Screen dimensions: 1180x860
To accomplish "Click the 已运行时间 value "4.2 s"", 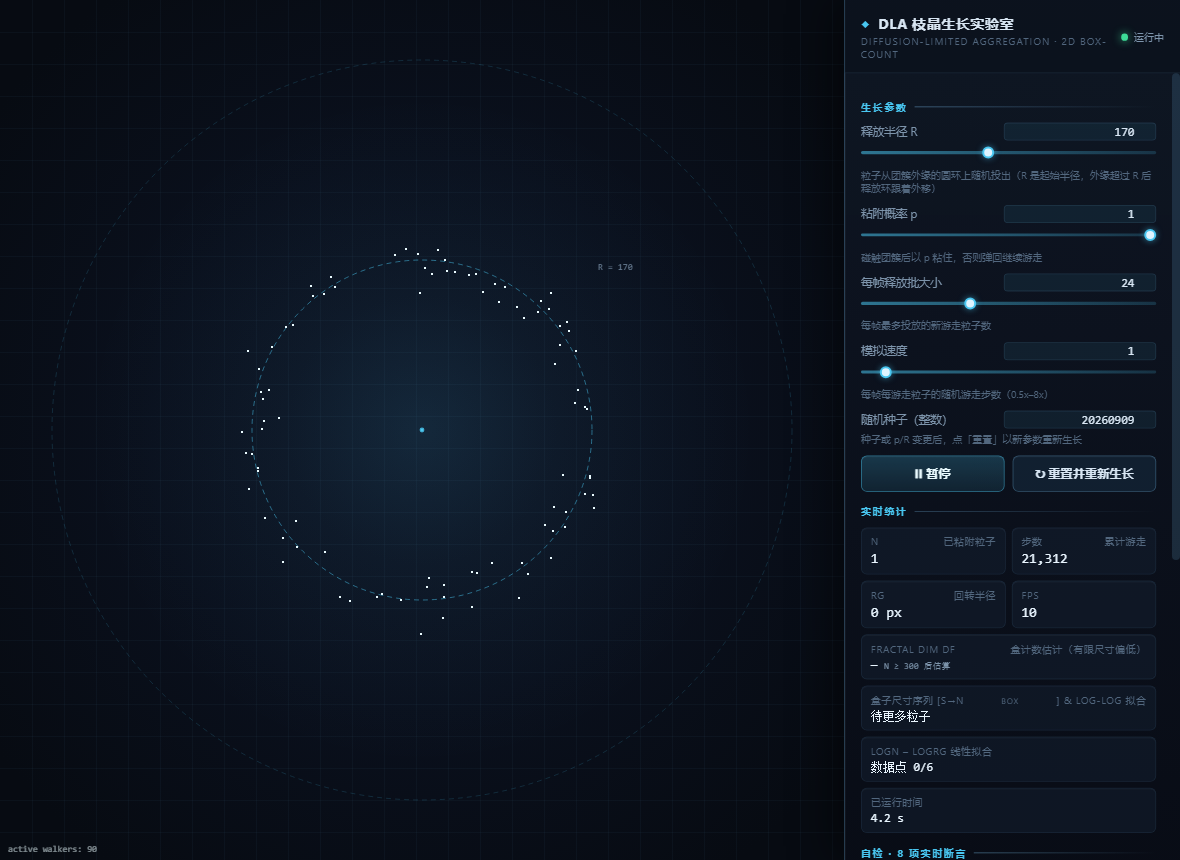I will coord(887,818).
